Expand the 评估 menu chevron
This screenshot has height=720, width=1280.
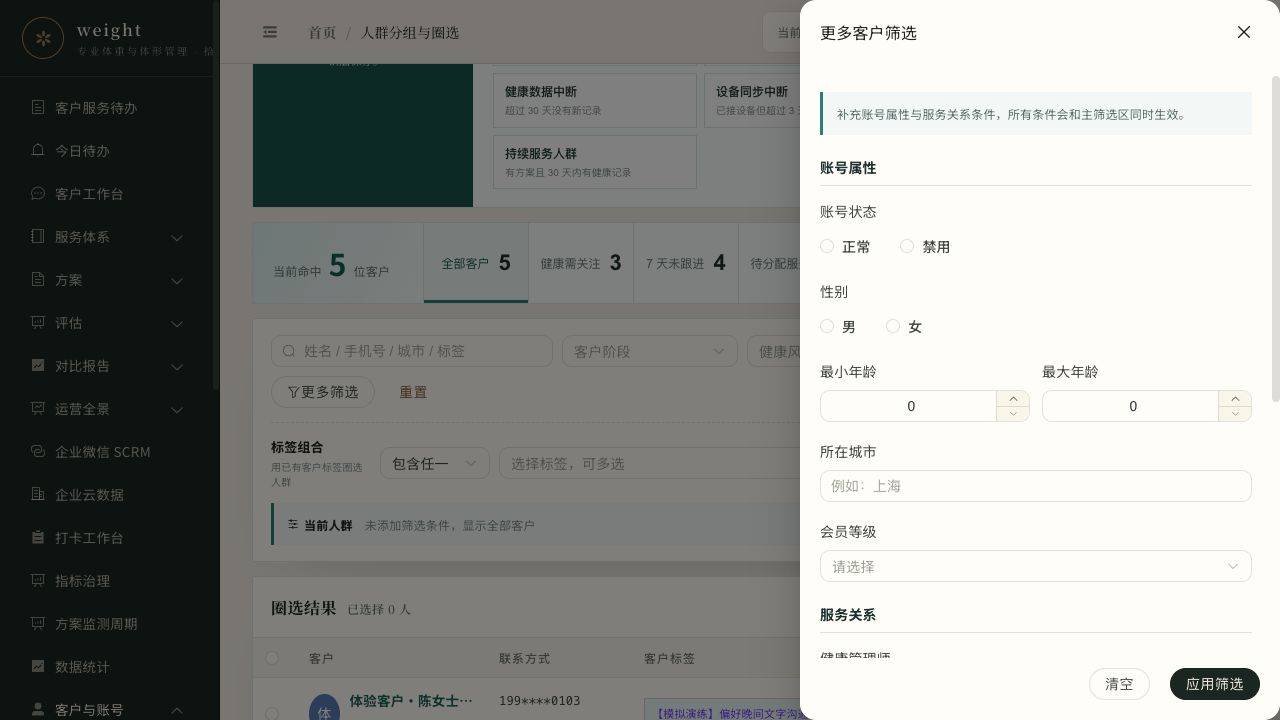click(x=177, y=323)
